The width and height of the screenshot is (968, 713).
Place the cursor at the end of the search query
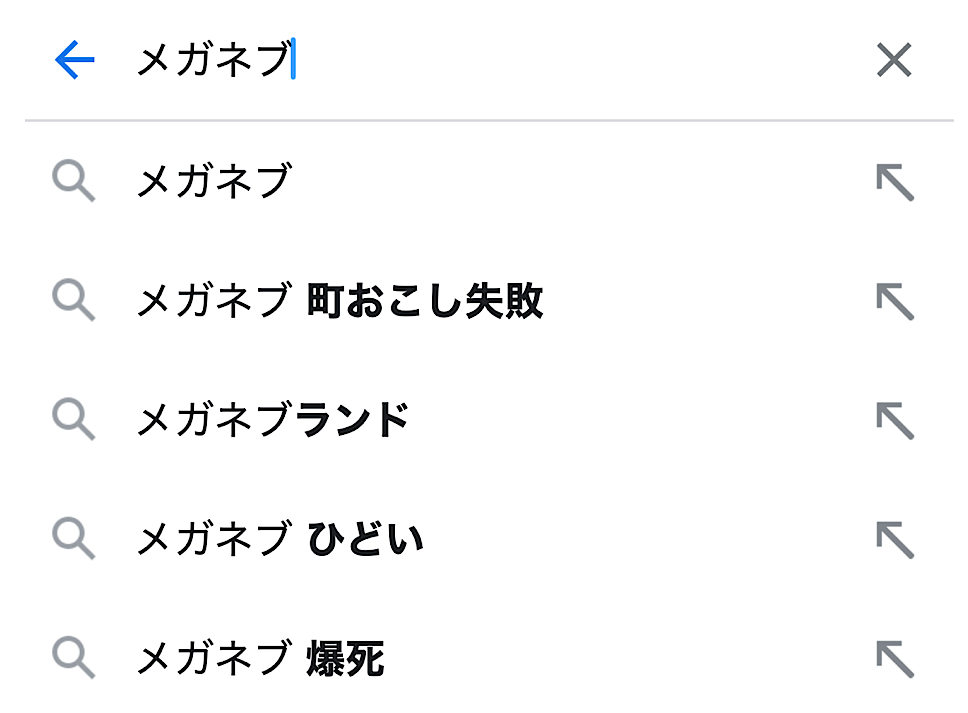292,61
